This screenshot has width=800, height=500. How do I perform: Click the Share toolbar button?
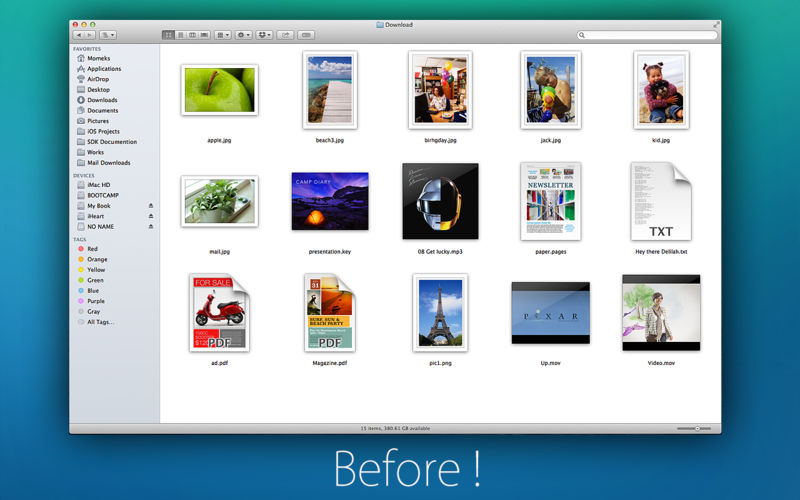click(285, 35)
